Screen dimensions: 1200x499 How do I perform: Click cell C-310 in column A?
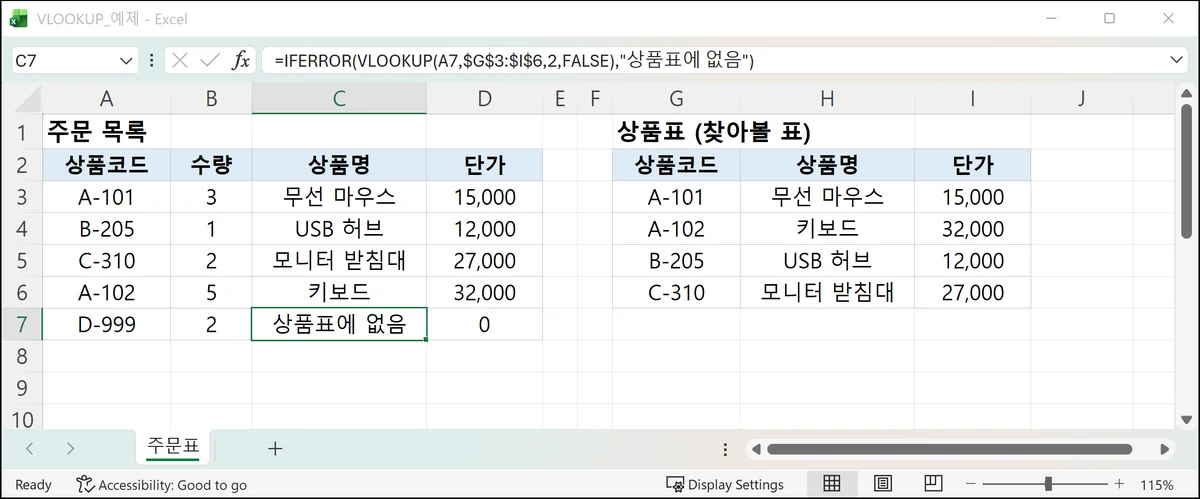(106, 260)
